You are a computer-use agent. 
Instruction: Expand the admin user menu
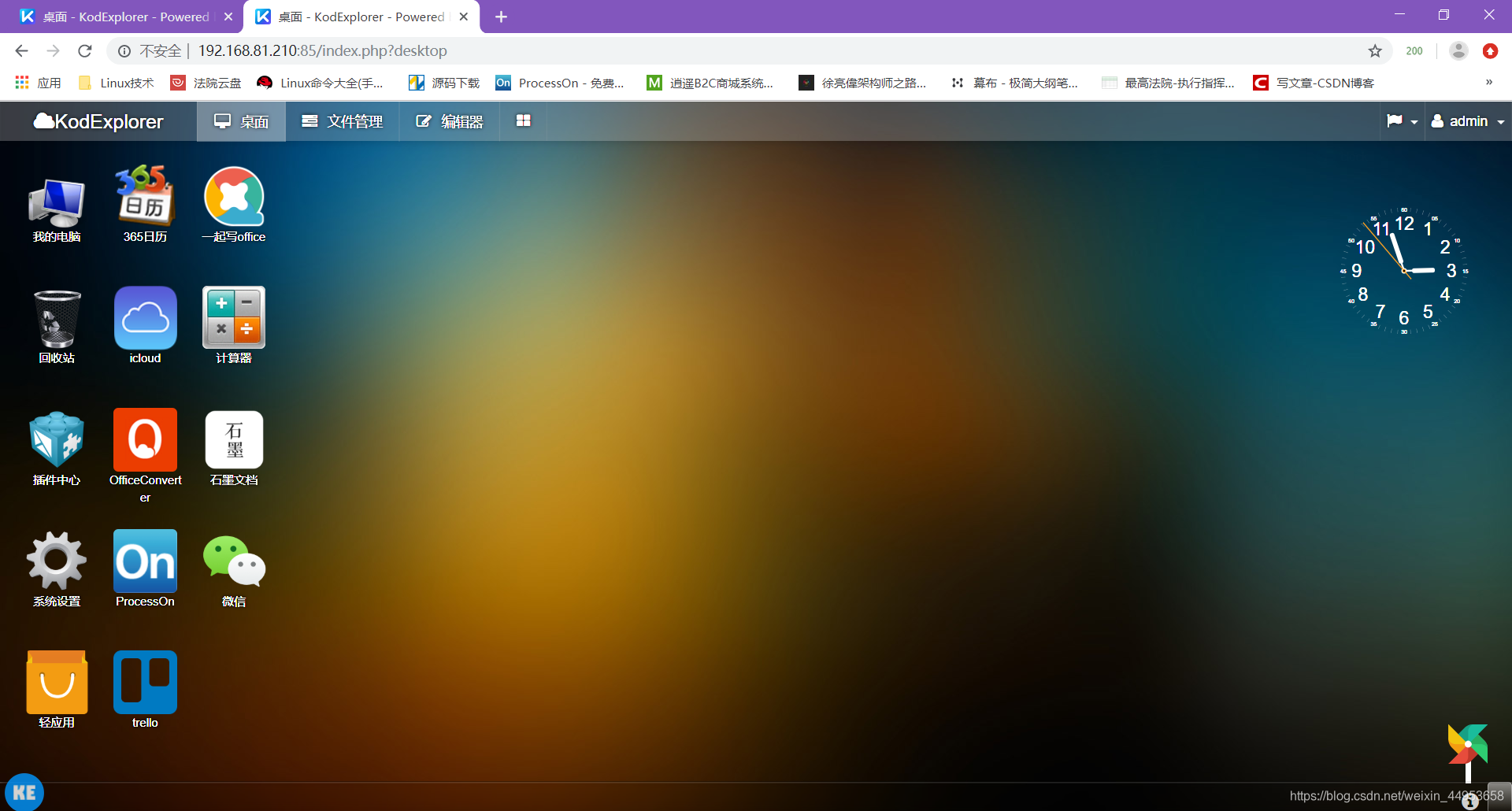pos(1468,121)
